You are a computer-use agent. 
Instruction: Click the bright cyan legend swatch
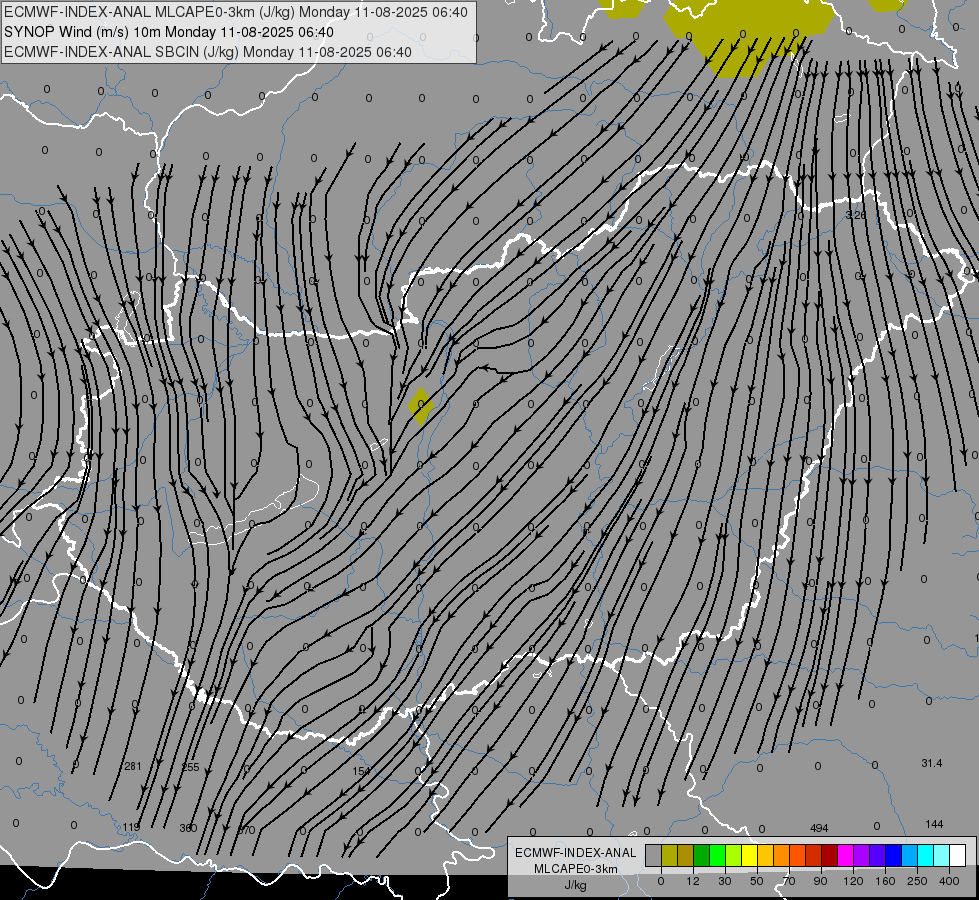tap(925, 855)
